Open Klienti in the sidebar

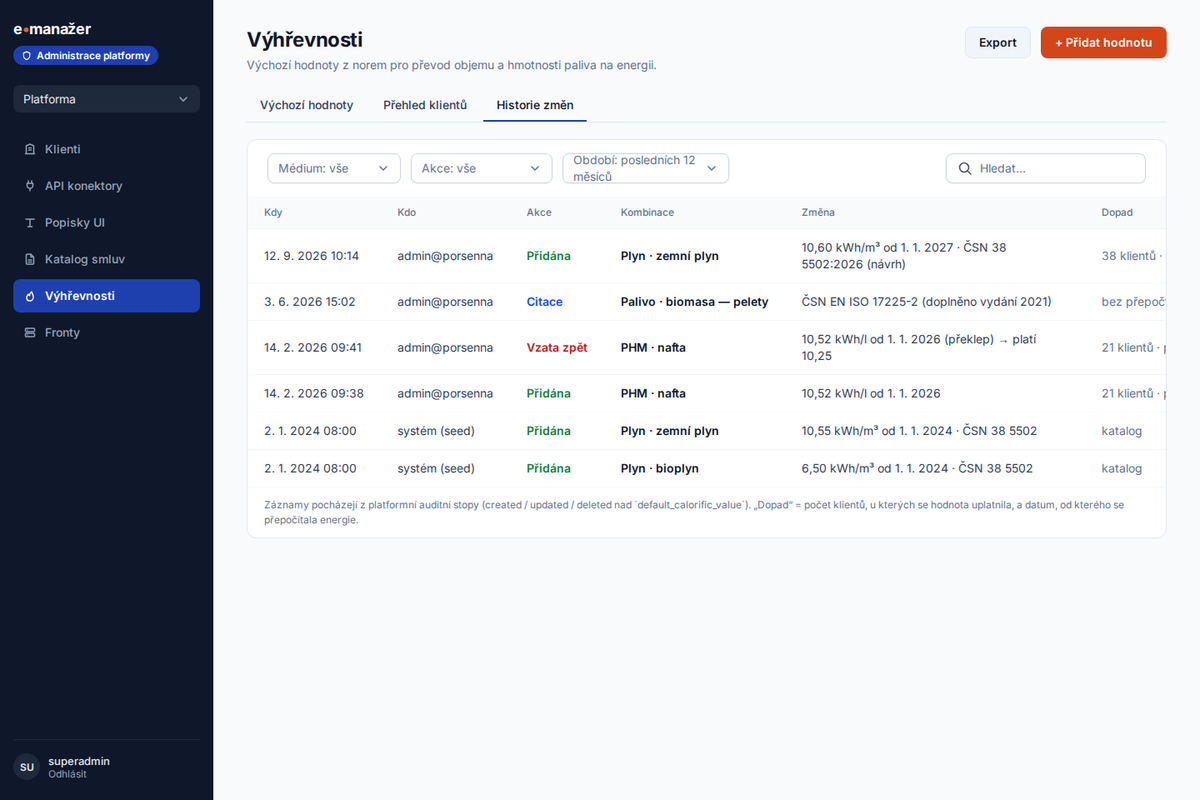(106, 149)
